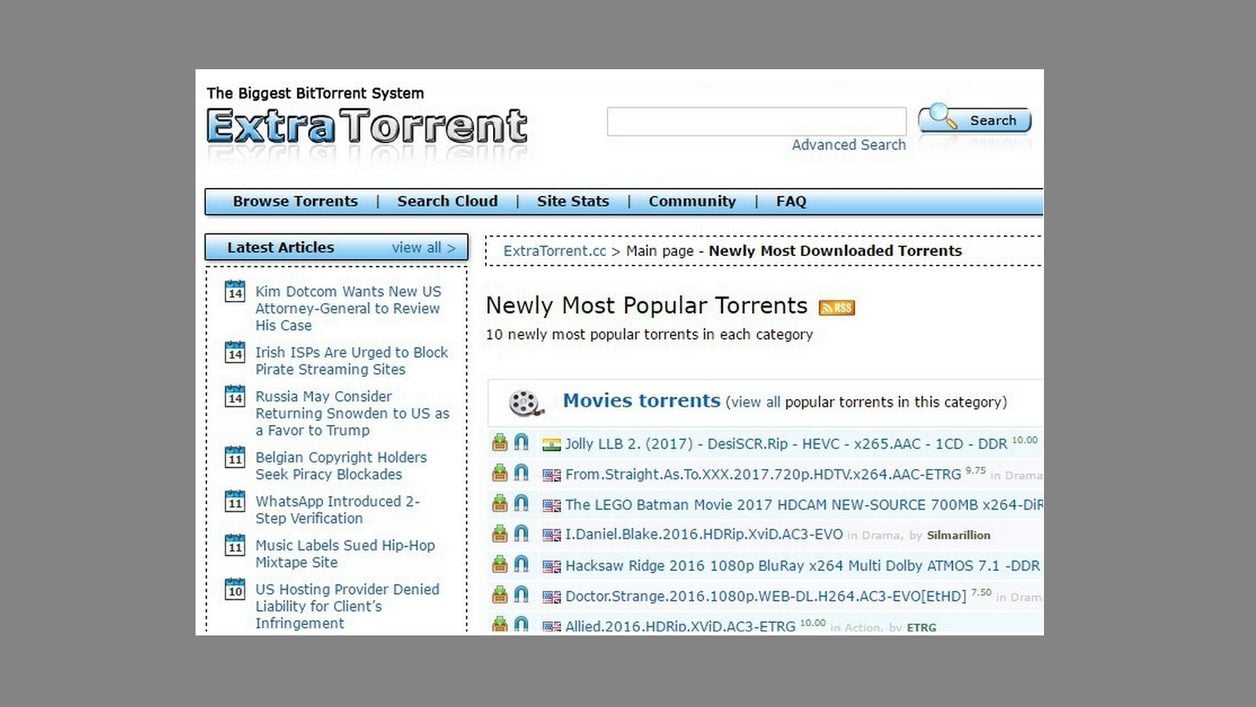
Task: Click the calendar icon beside the WhatsApp article
Action: 235,501
